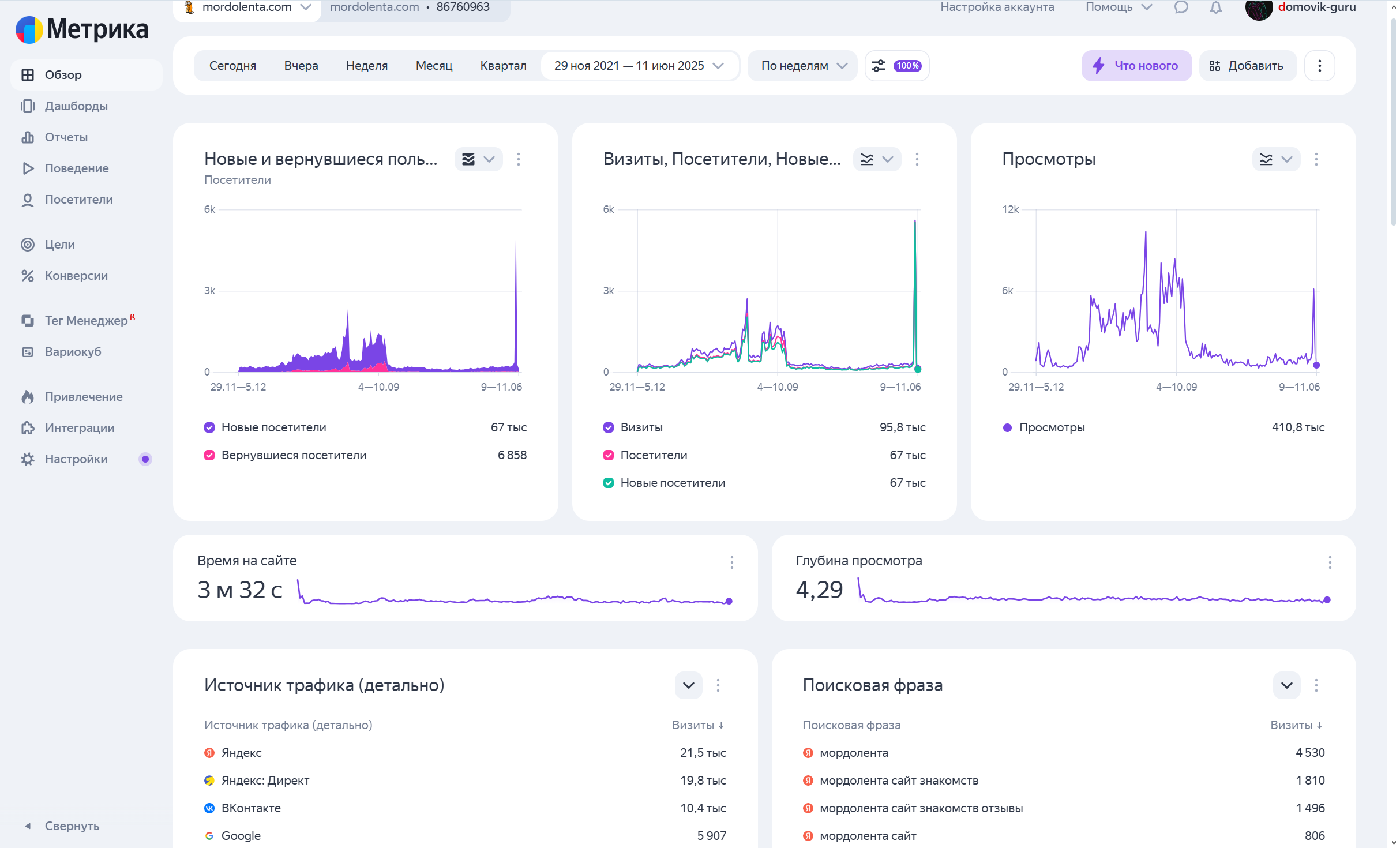Open the По неделям grouping dropdown
Viewport: 1400px width, 848px height.
click(x=802, y=66)
